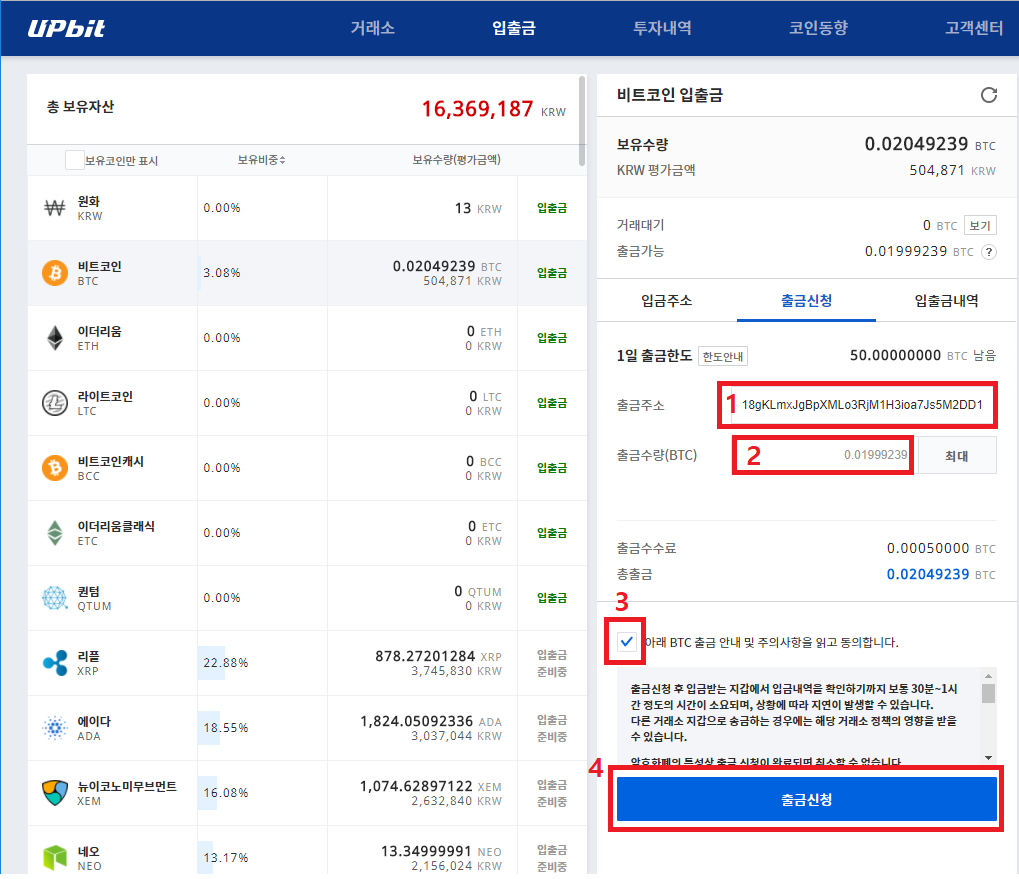Click the 총 보유자산 amount 16,369,187
This screenshot has width=1019, height=879.
[x=478, y=108]
